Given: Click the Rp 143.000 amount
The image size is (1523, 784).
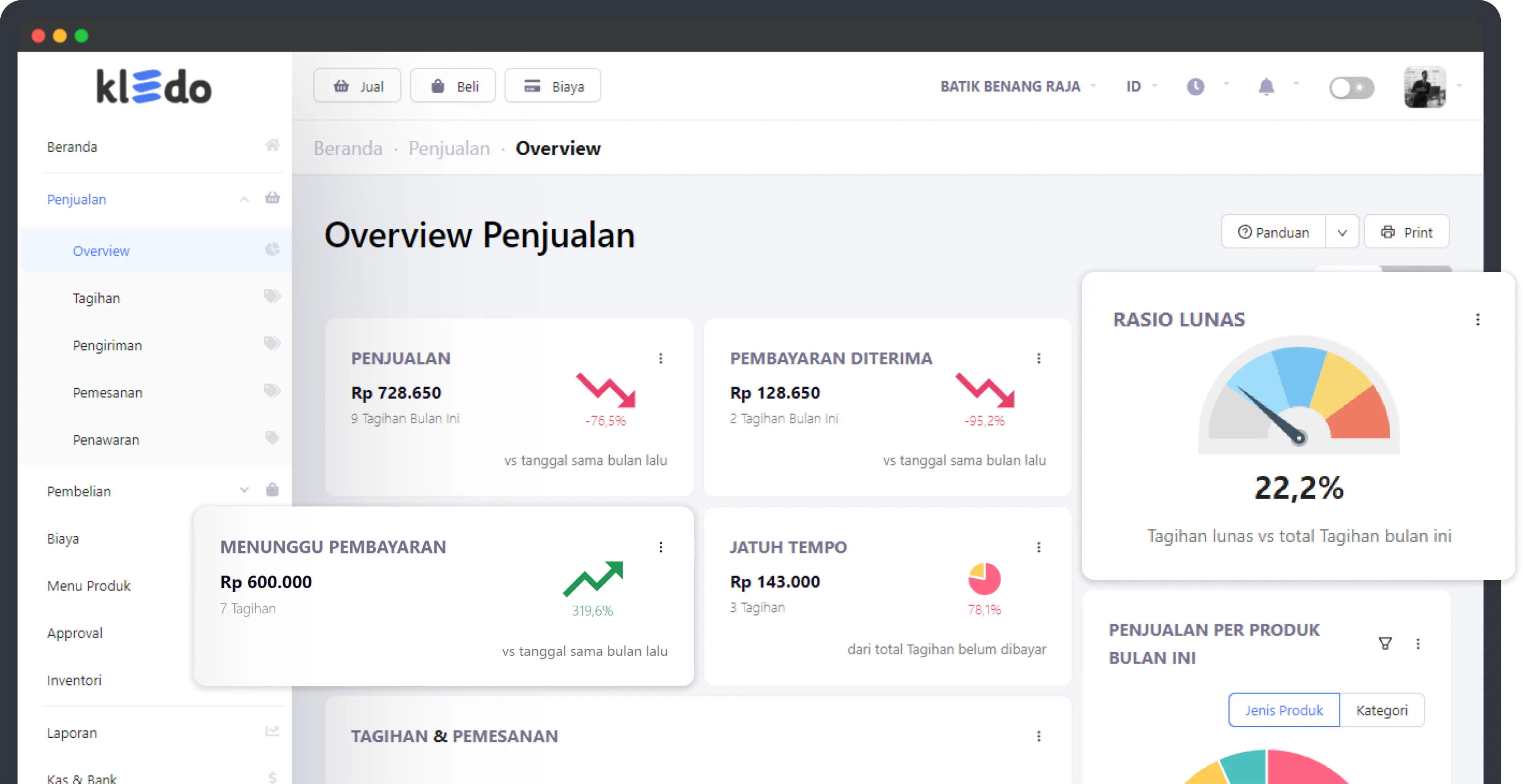Looking at the screenshot, I should point(775,582).
